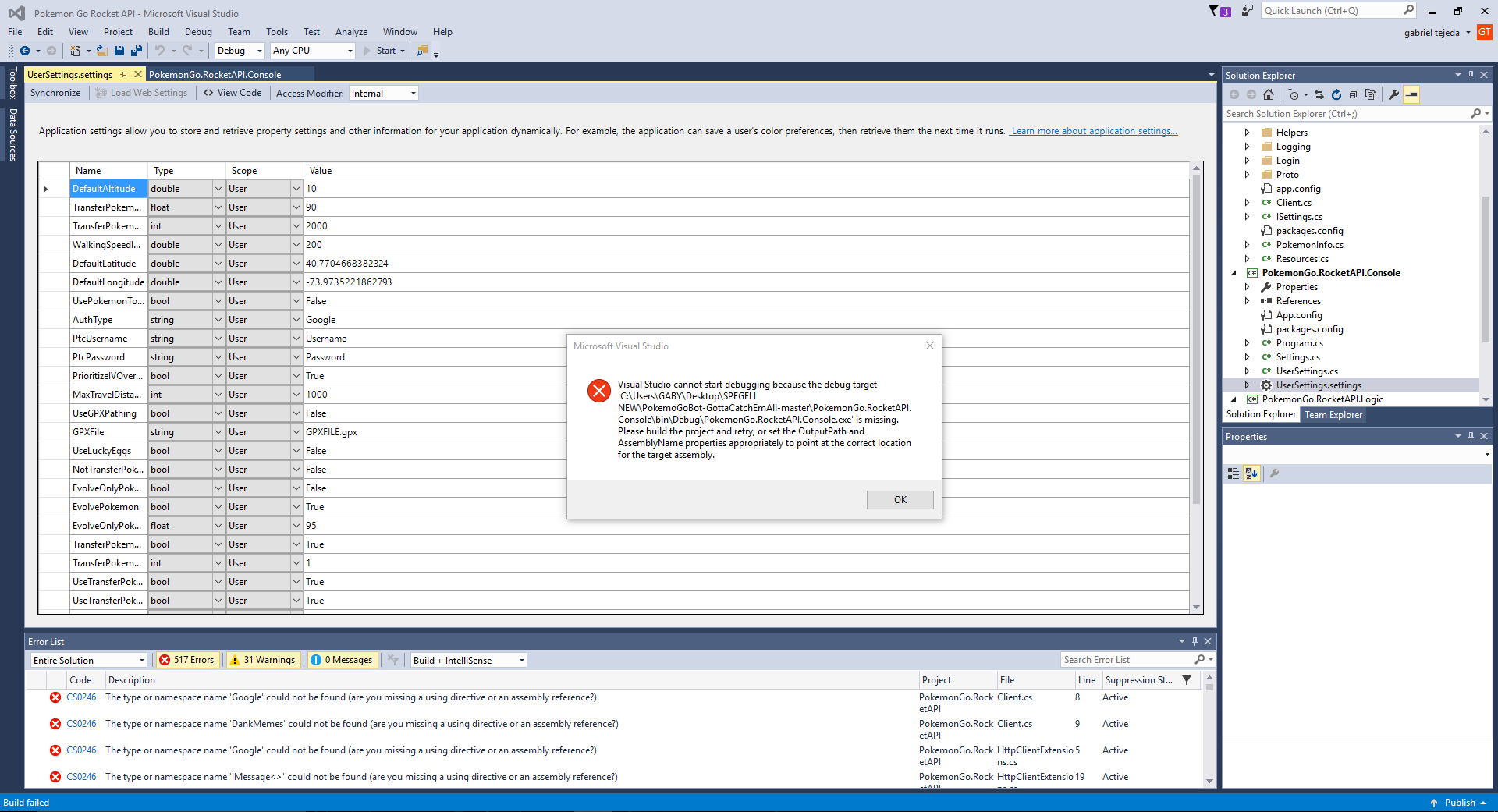
Task: Toggle the 0 Messages filter
Action: (x=342, y=660)
